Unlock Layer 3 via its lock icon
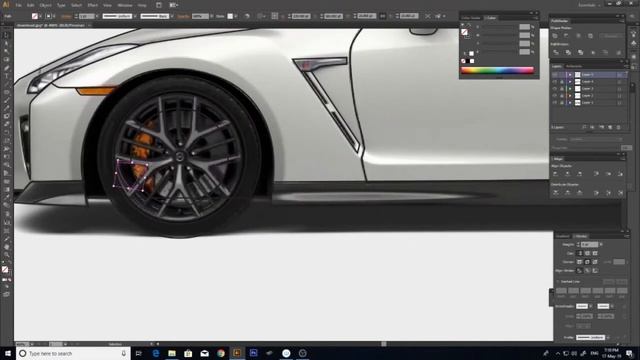640x360 pixels. coord(562,89)
